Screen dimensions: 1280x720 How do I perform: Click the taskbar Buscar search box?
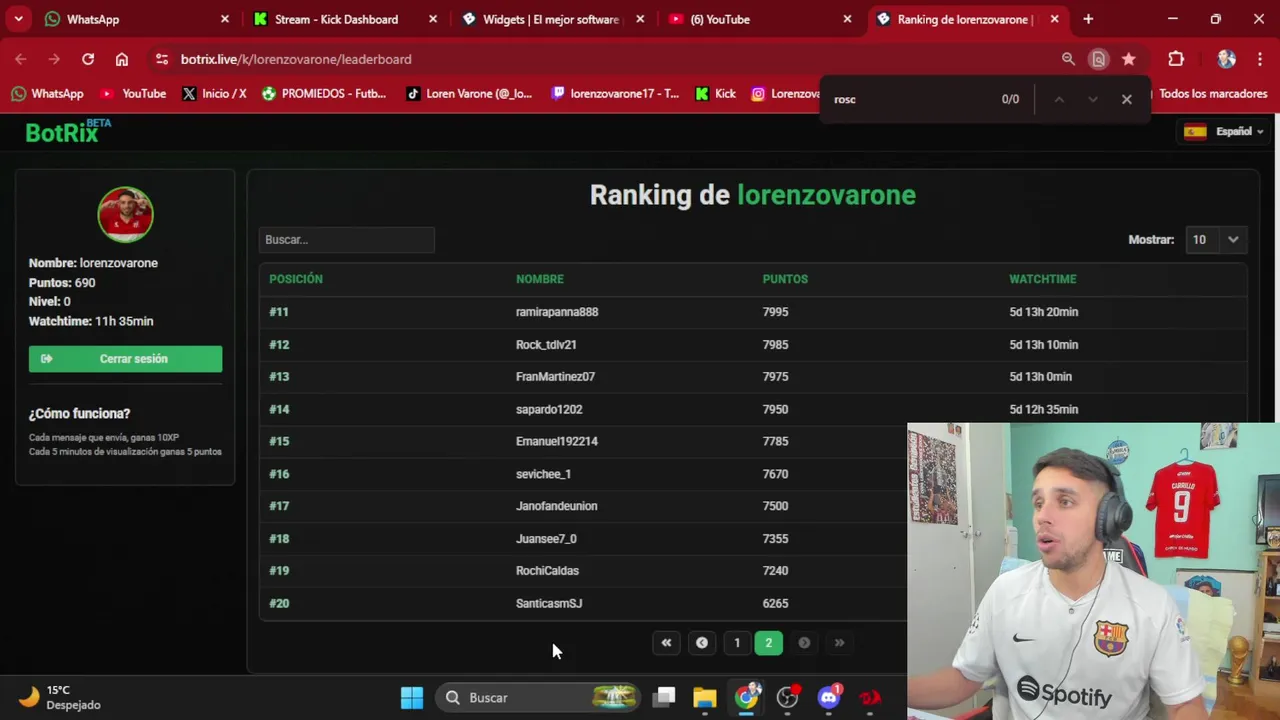click(539, 698)
